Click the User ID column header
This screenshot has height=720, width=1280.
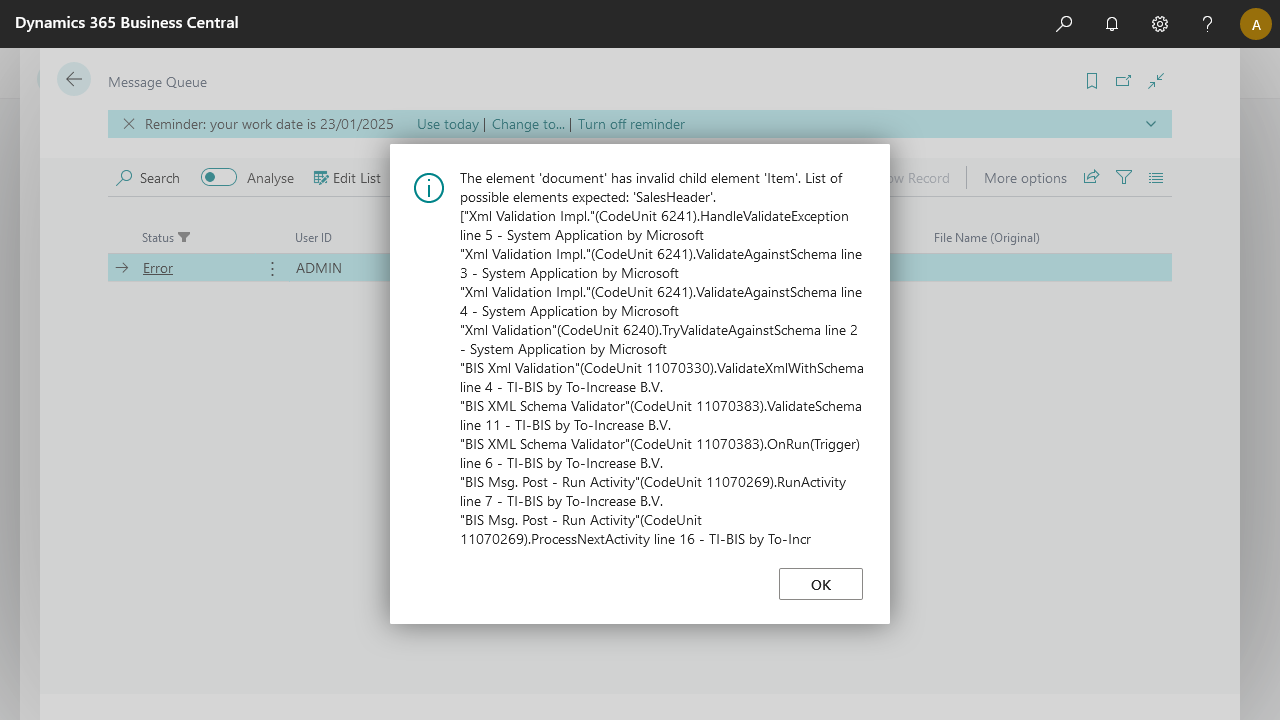tap(313, 238)
